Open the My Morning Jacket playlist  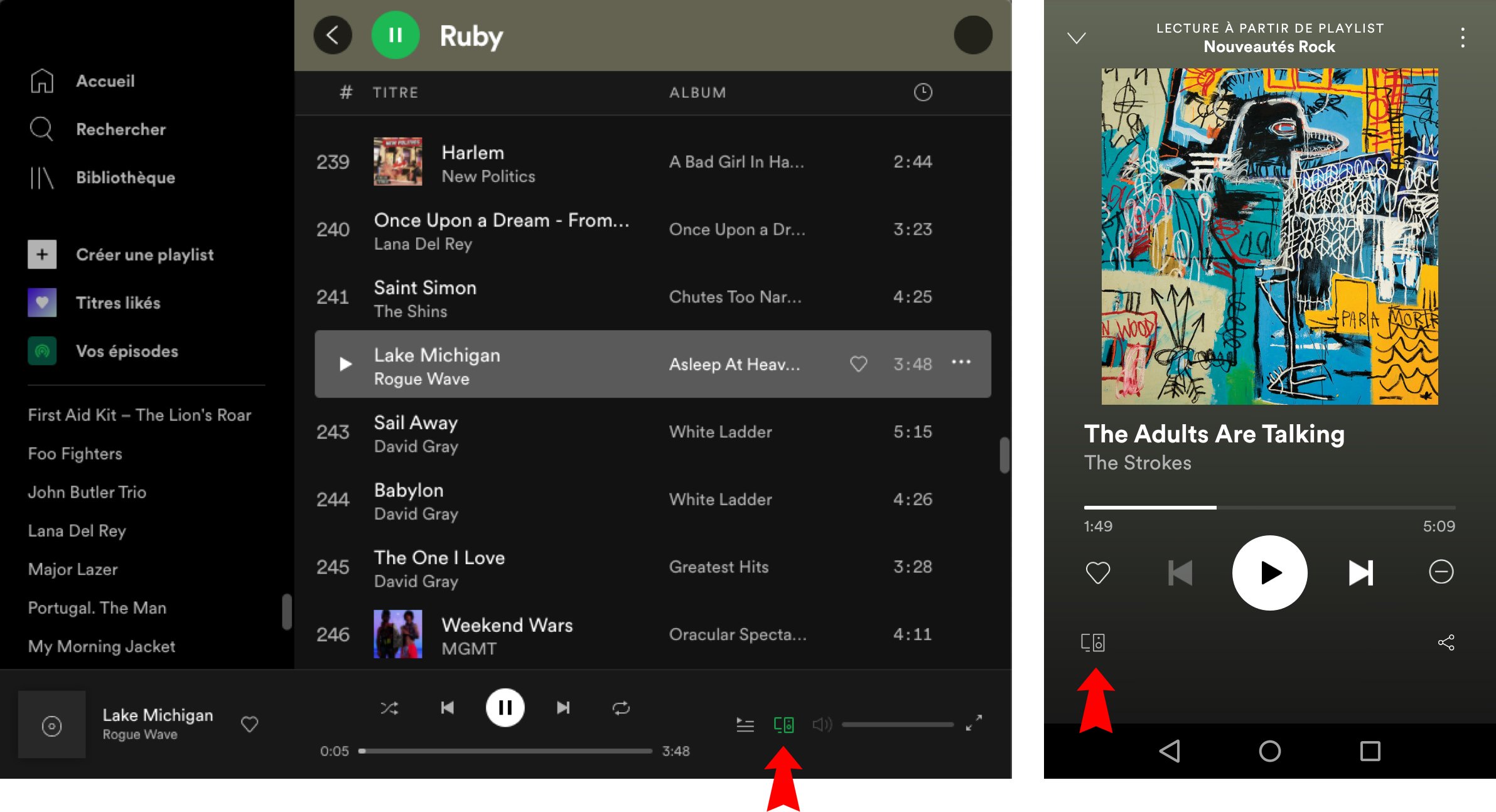click(101, 646)
